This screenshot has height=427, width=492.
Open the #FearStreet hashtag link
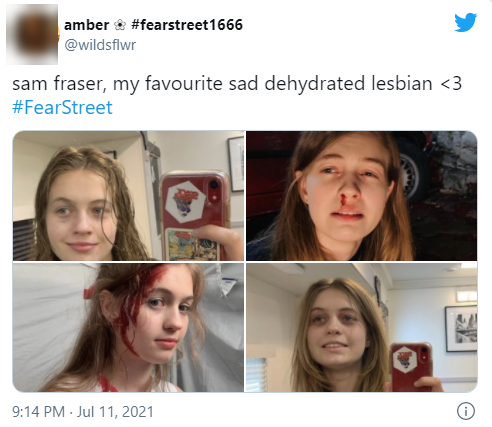click(62, 108)
